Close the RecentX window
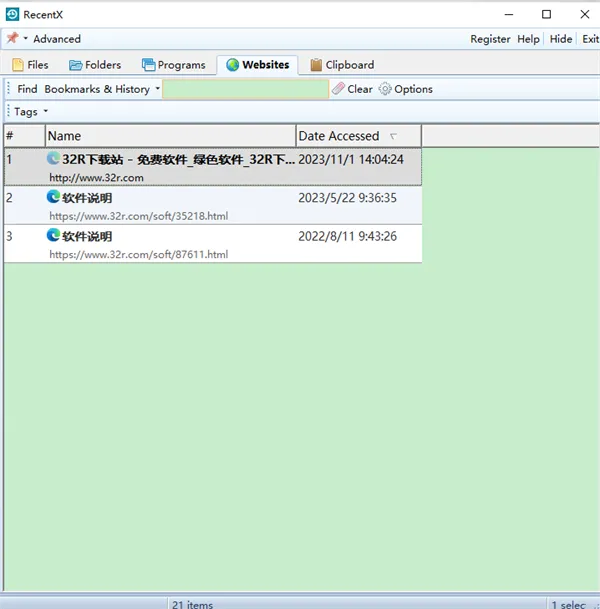The image size is (600, 609). click(585, 14)
